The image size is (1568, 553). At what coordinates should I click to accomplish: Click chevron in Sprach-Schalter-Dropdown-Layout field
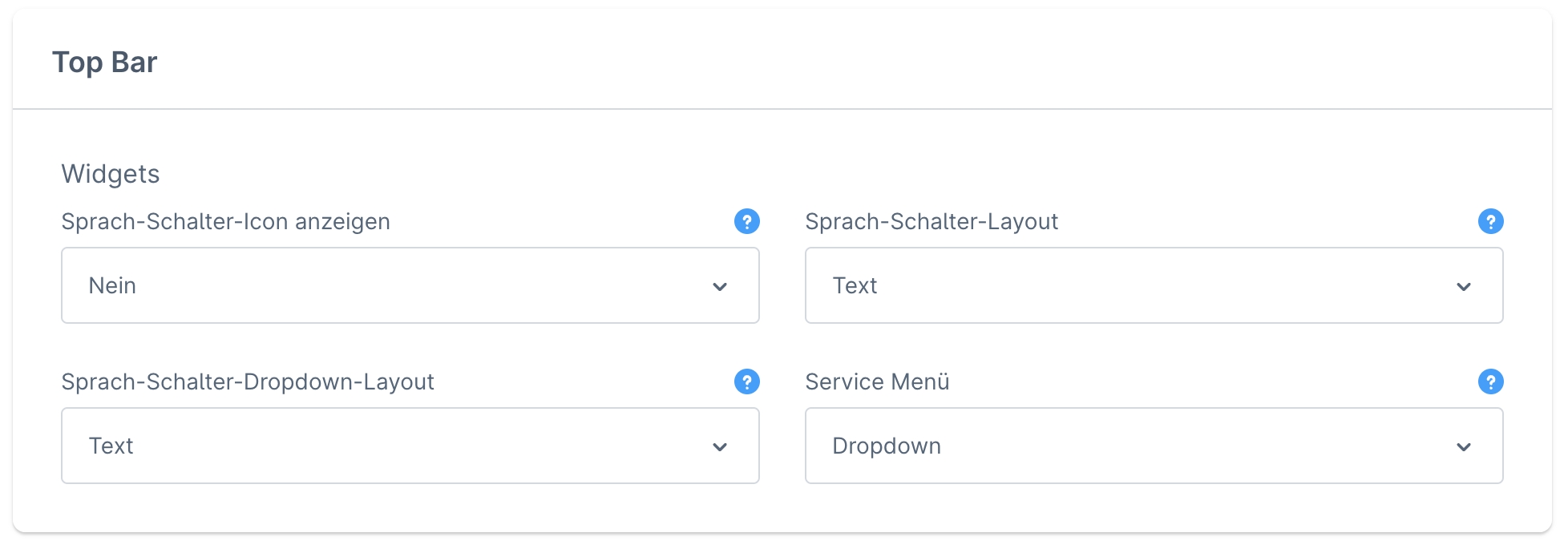(x=720, y=446)
